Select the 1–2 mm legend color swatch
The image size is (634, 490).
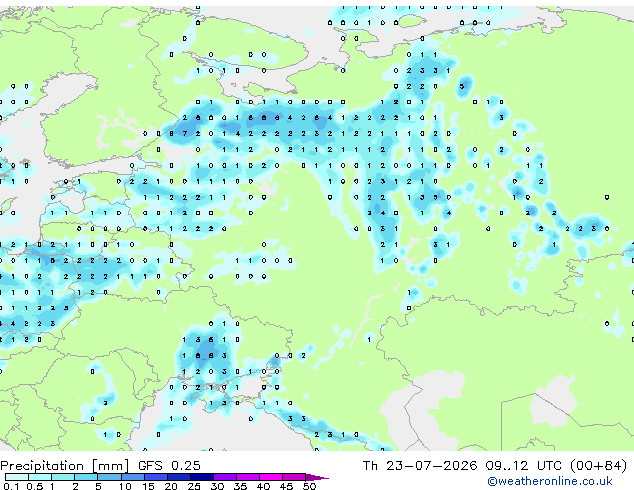pyautogui.click(x=63, y=477)
